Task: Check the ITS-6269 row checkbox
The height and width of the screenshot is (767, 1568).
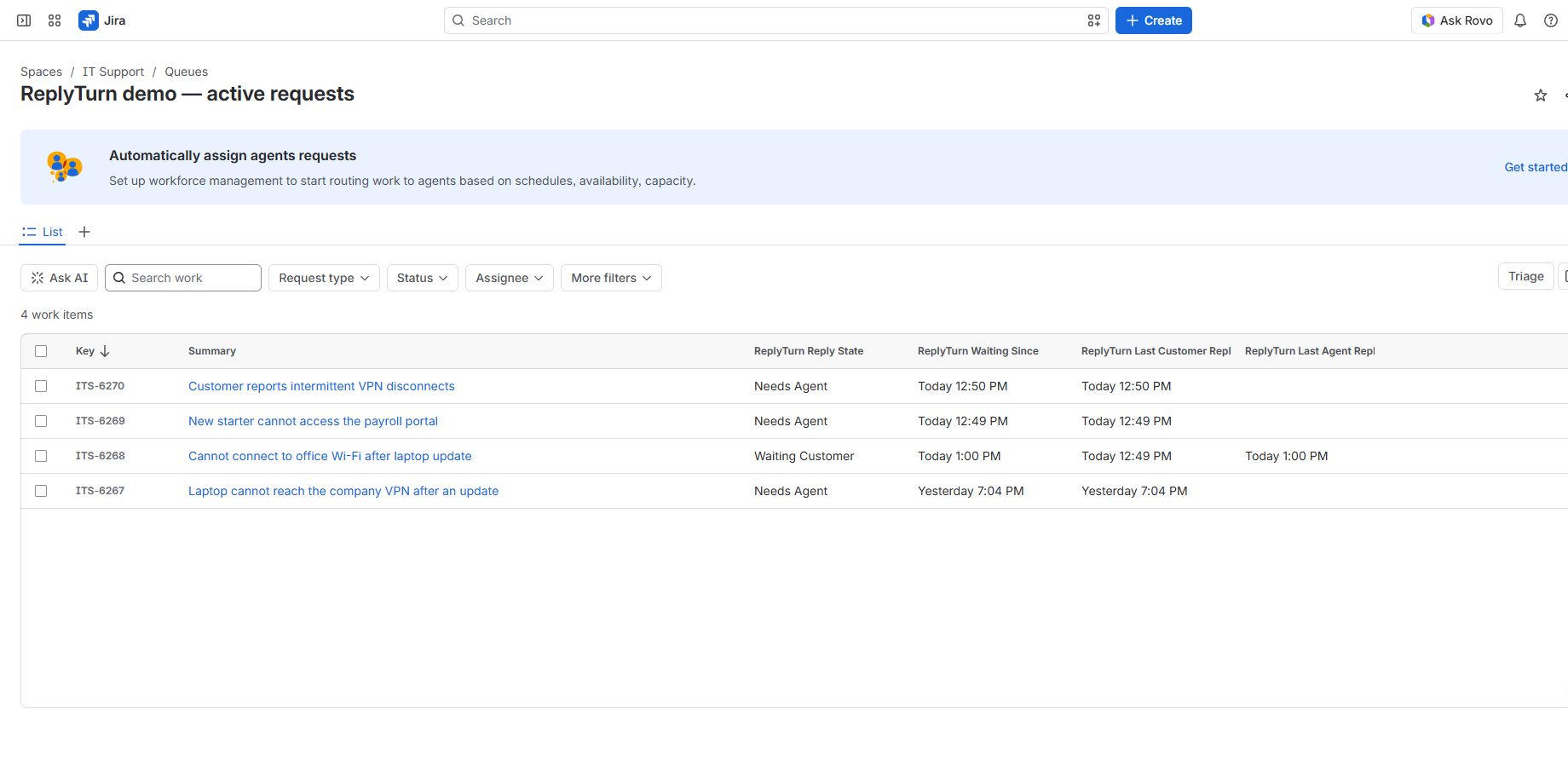Action: 41,421
